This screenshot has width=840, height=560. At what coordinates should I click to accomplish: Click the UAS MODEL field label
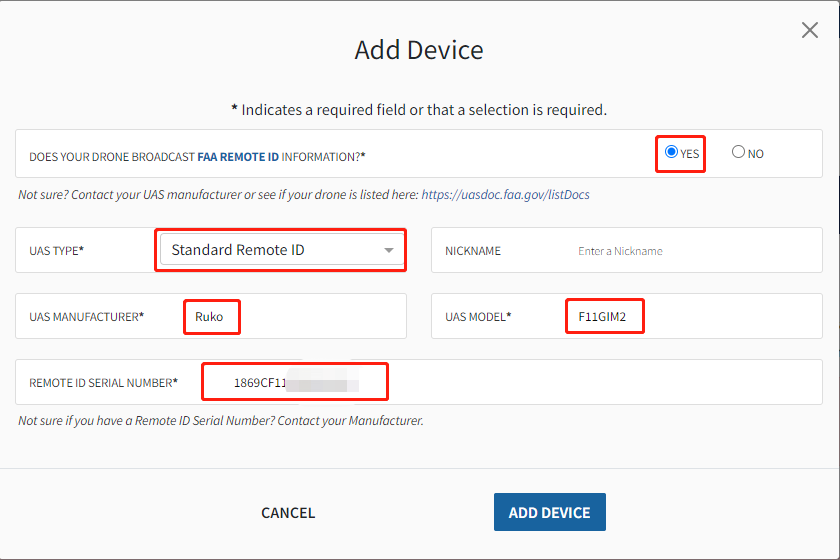tap(478, 317)
